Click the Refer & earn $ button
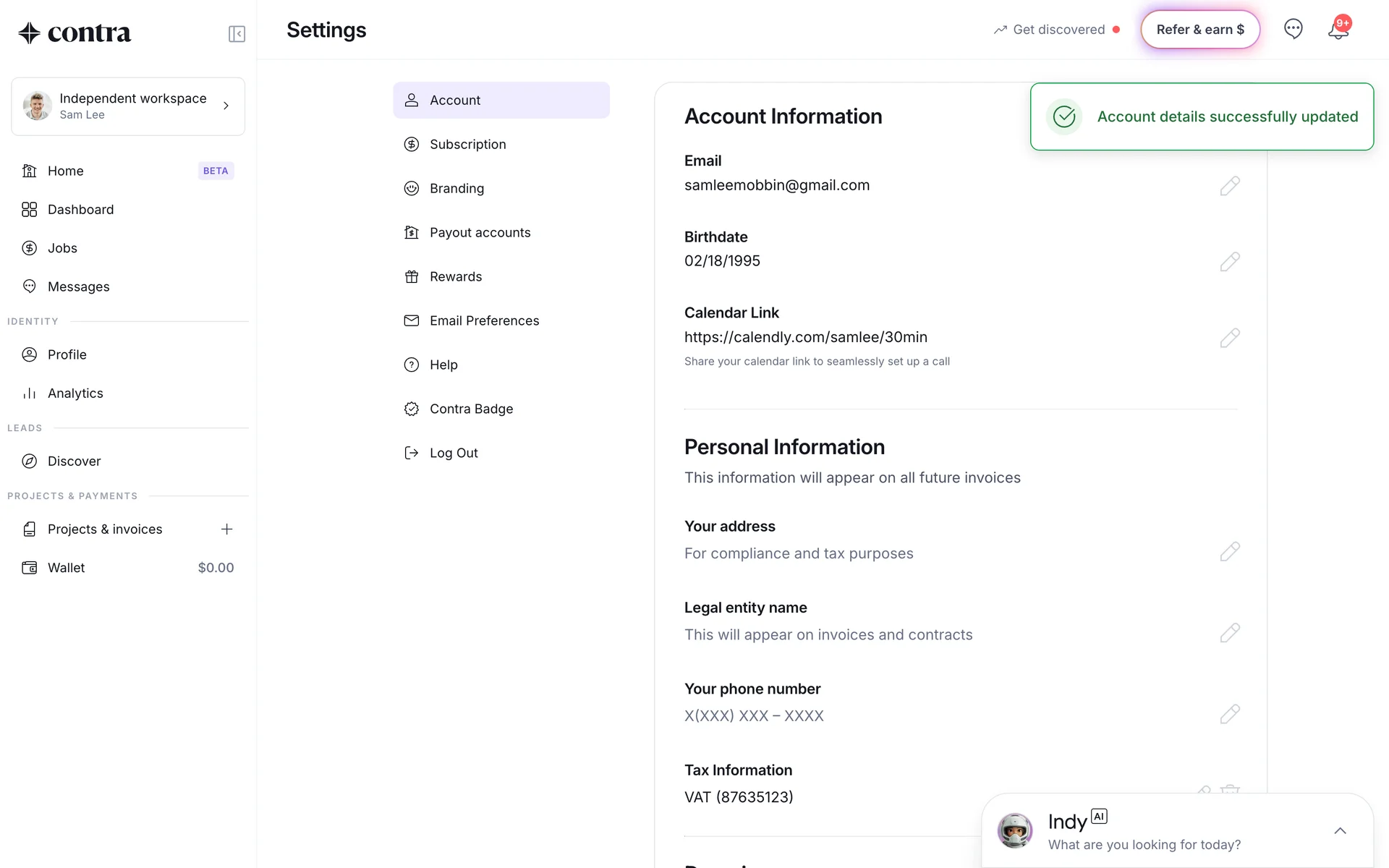Screen dimensions: 1389x868 click(1199, 30)
